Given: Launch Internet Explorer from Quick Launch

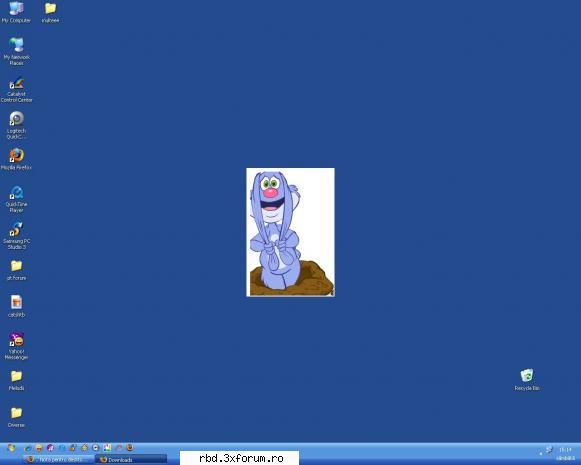Looking at the screenshot, I should coord(28,448).
